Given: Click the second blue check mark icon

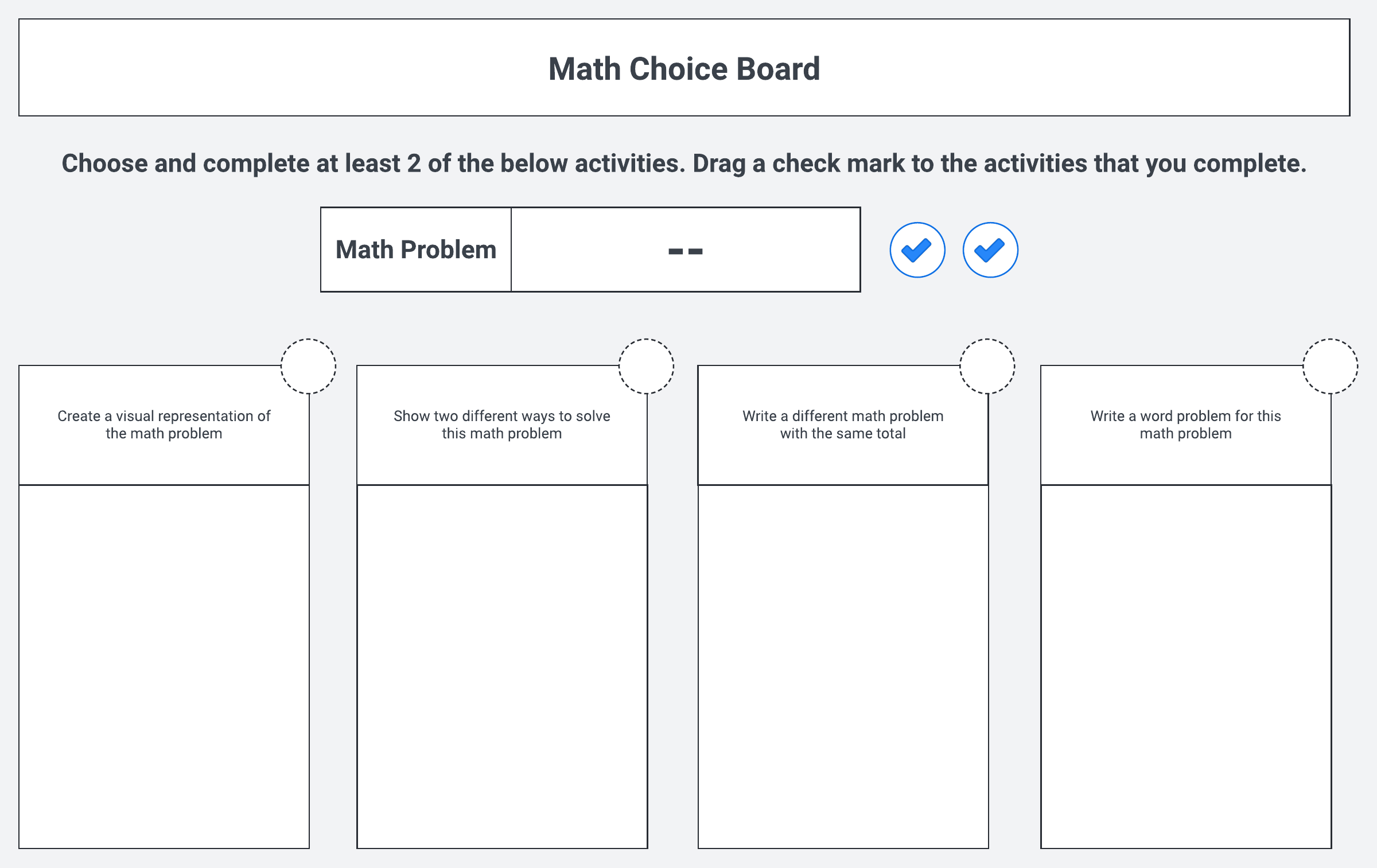Looking at the screenshot, I should (990, 250).
